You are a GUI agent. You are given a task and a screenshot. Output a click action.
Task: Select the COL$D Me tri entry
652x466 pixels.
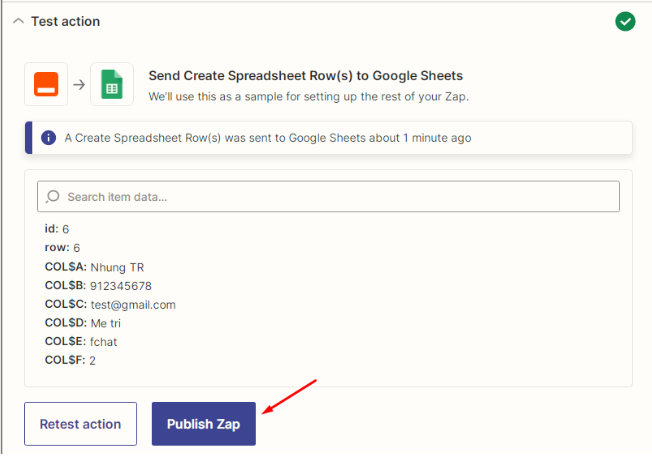click(83, 323)
